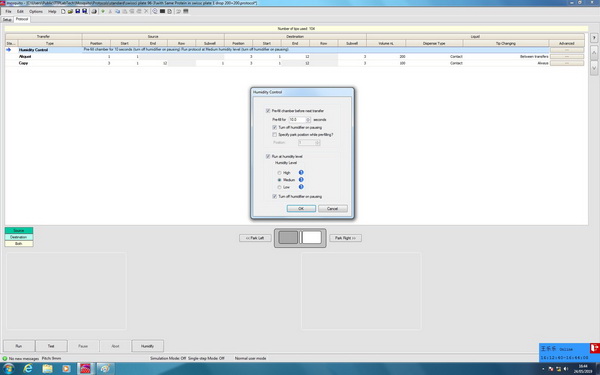Click the move step down arrow button
This screenshot has height=375, width=600.
pos(594,68)
